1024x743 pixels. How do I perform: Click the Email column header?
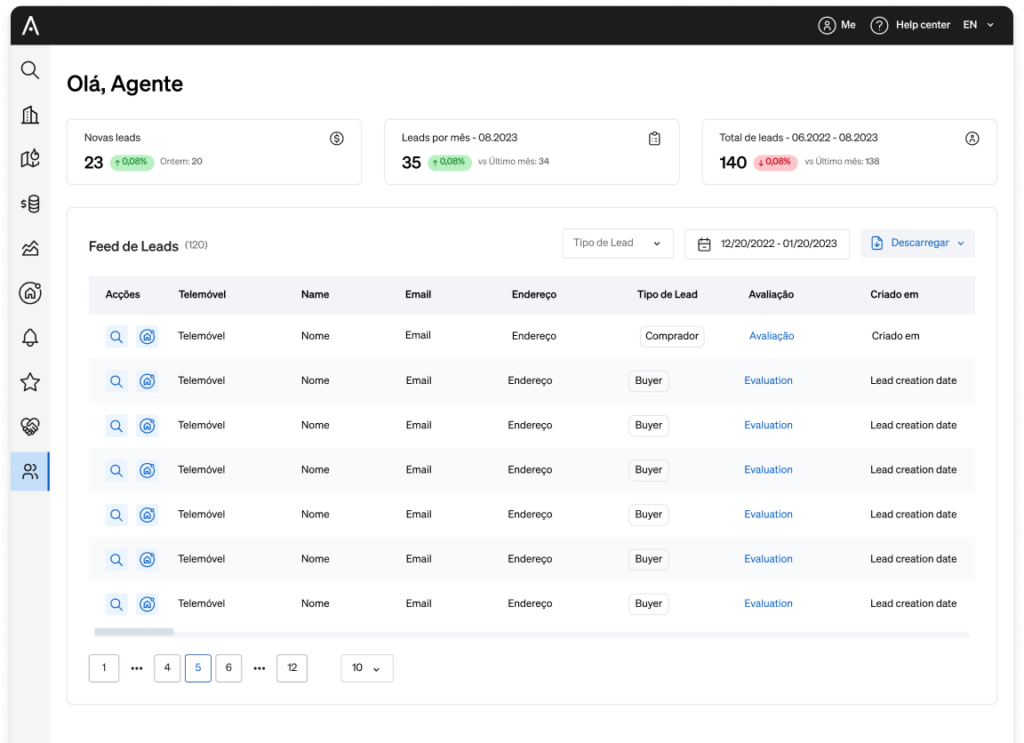pyautogui.click(x=418, y=294)
